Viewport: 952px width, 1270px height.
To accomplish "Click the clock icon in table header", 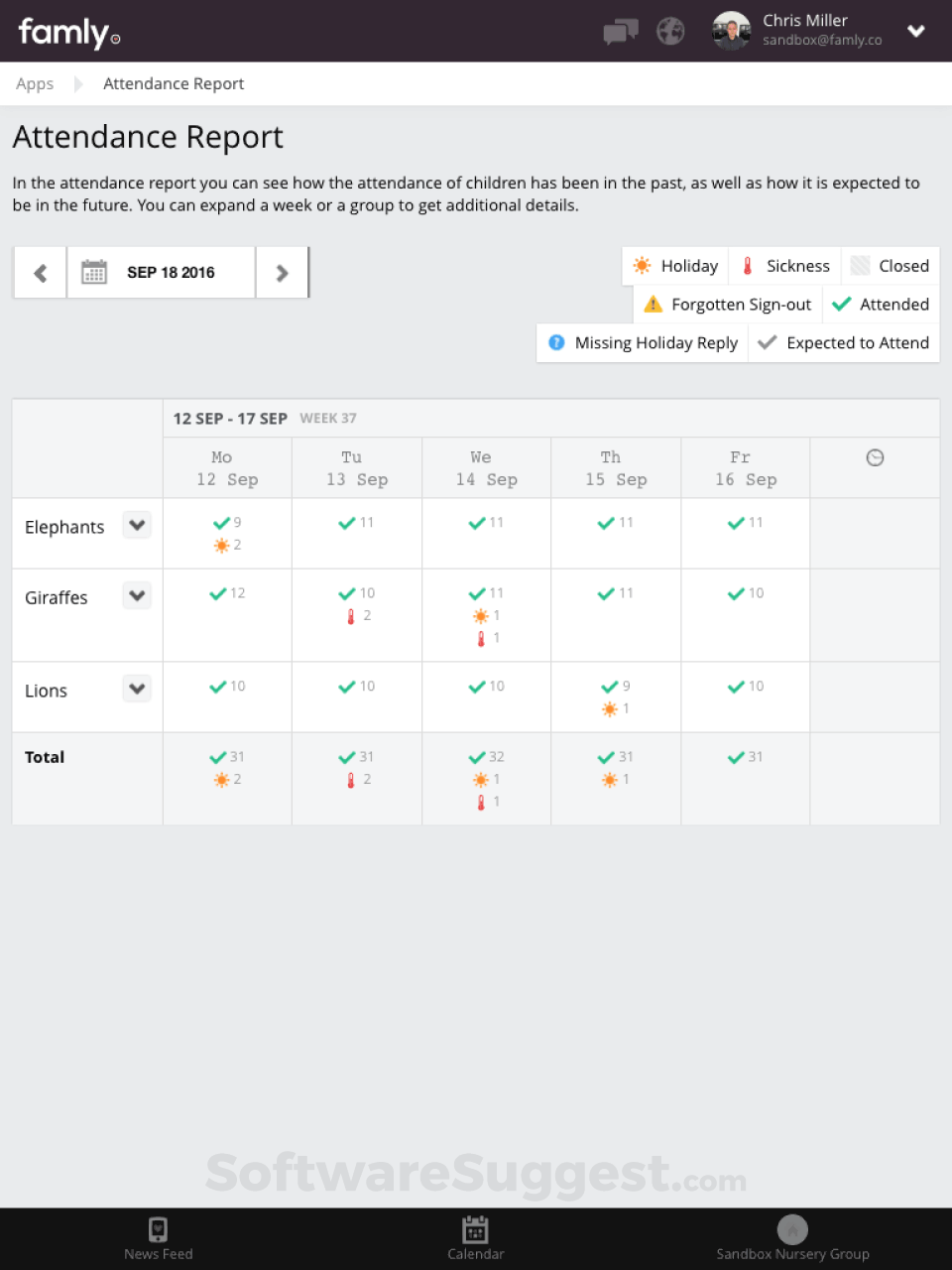I will click(875, 457).
